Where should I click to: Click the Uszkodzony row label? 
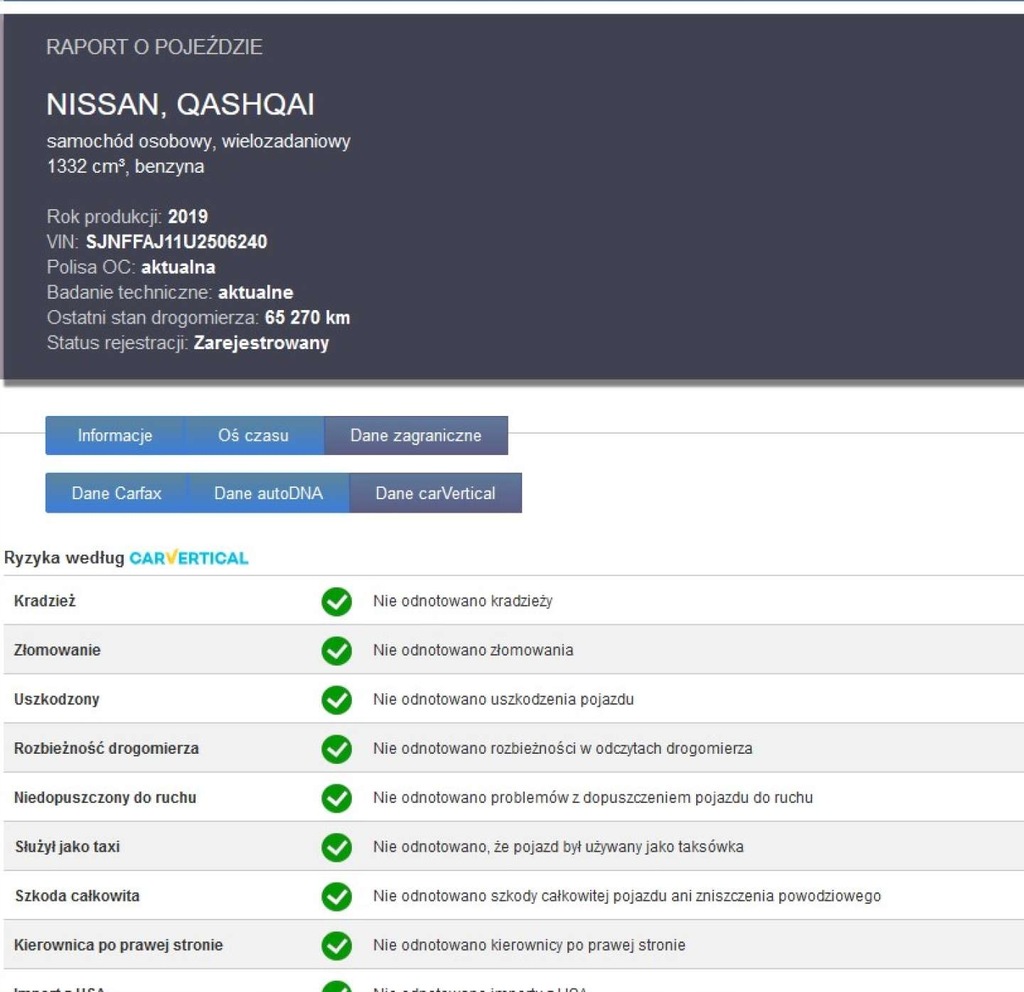57,699
